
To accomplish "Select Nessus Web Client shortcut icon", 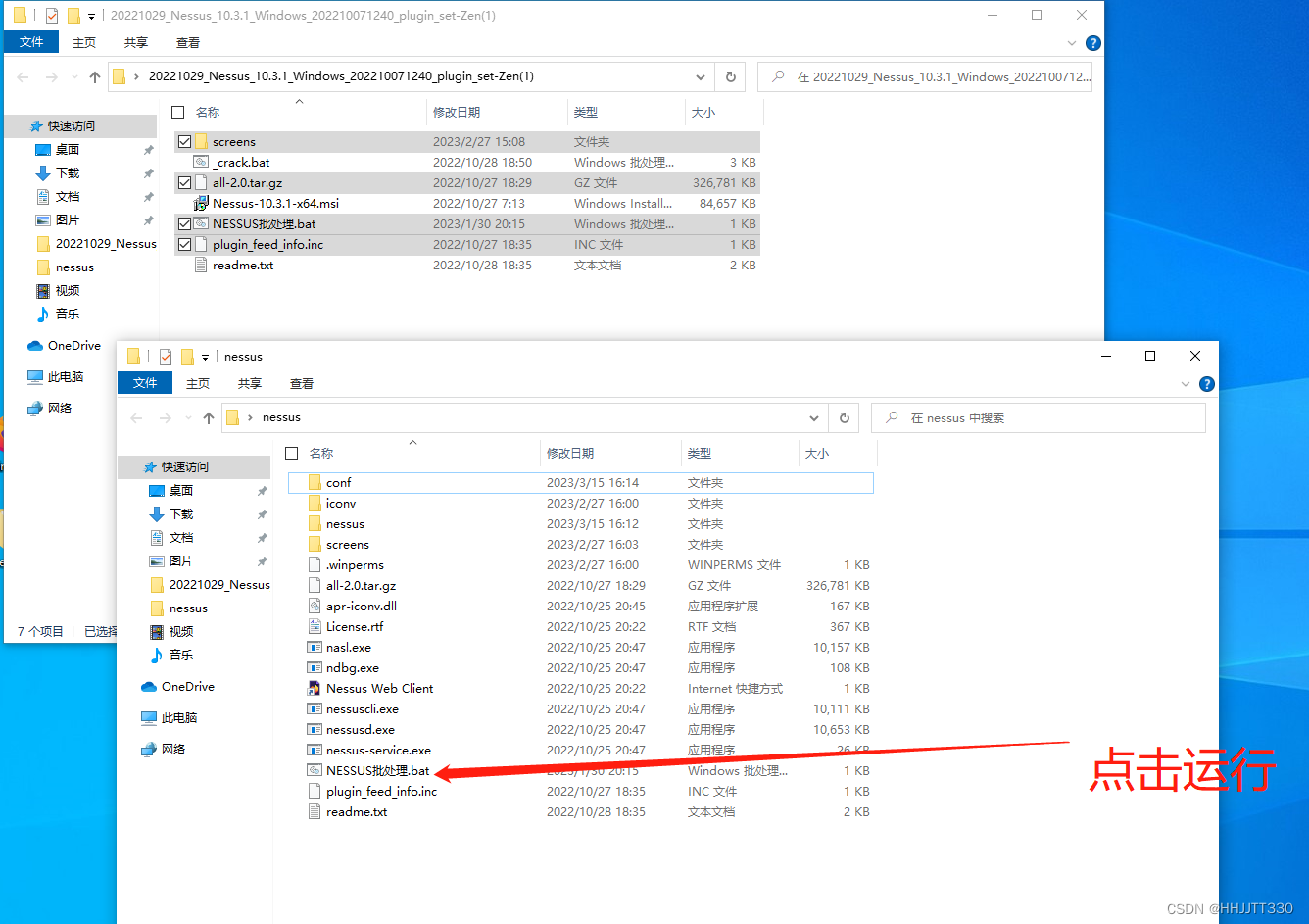I will (x=315, y=689).
